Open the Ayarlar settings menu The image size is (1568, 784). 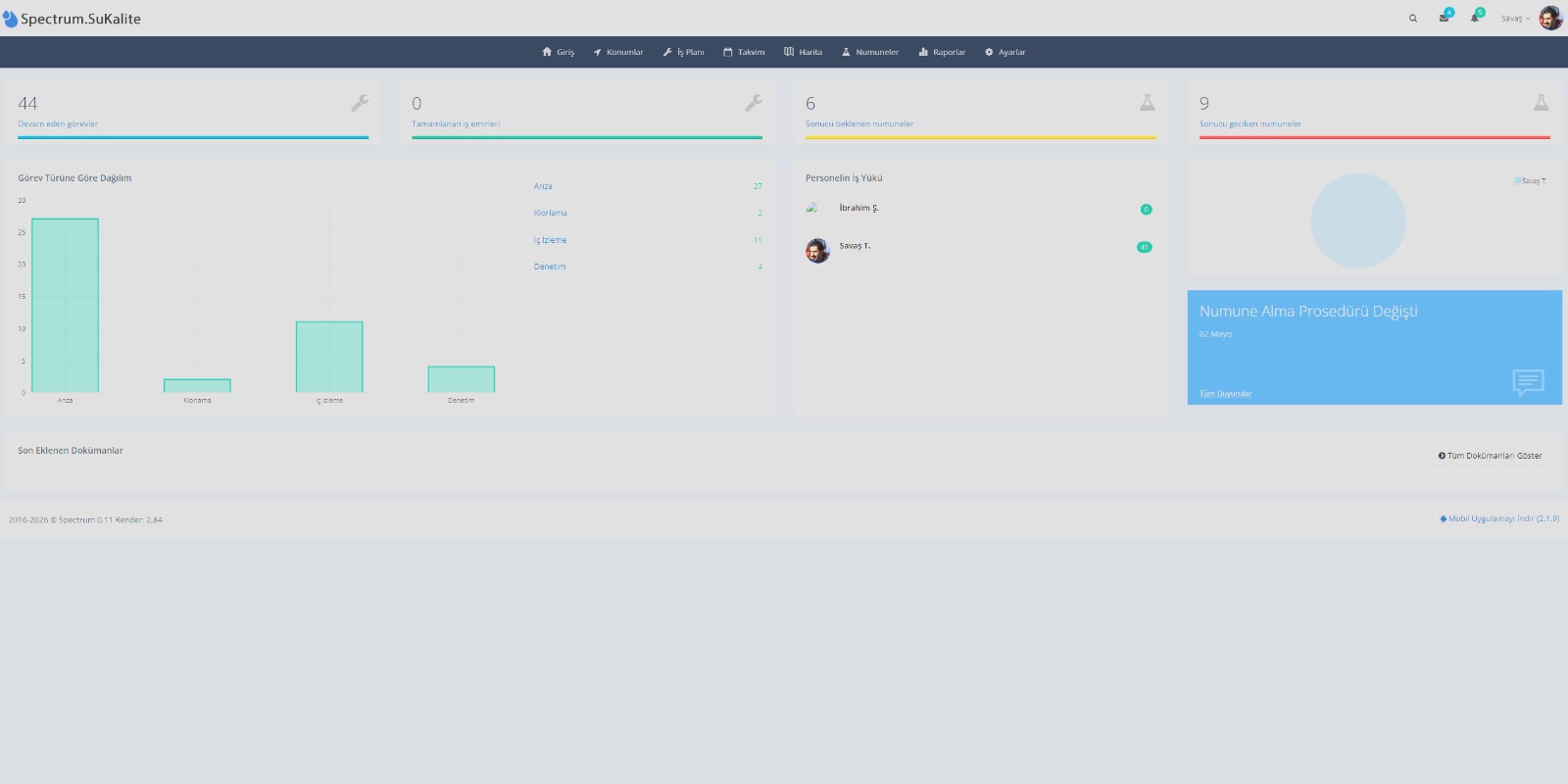coord(1005,52)
